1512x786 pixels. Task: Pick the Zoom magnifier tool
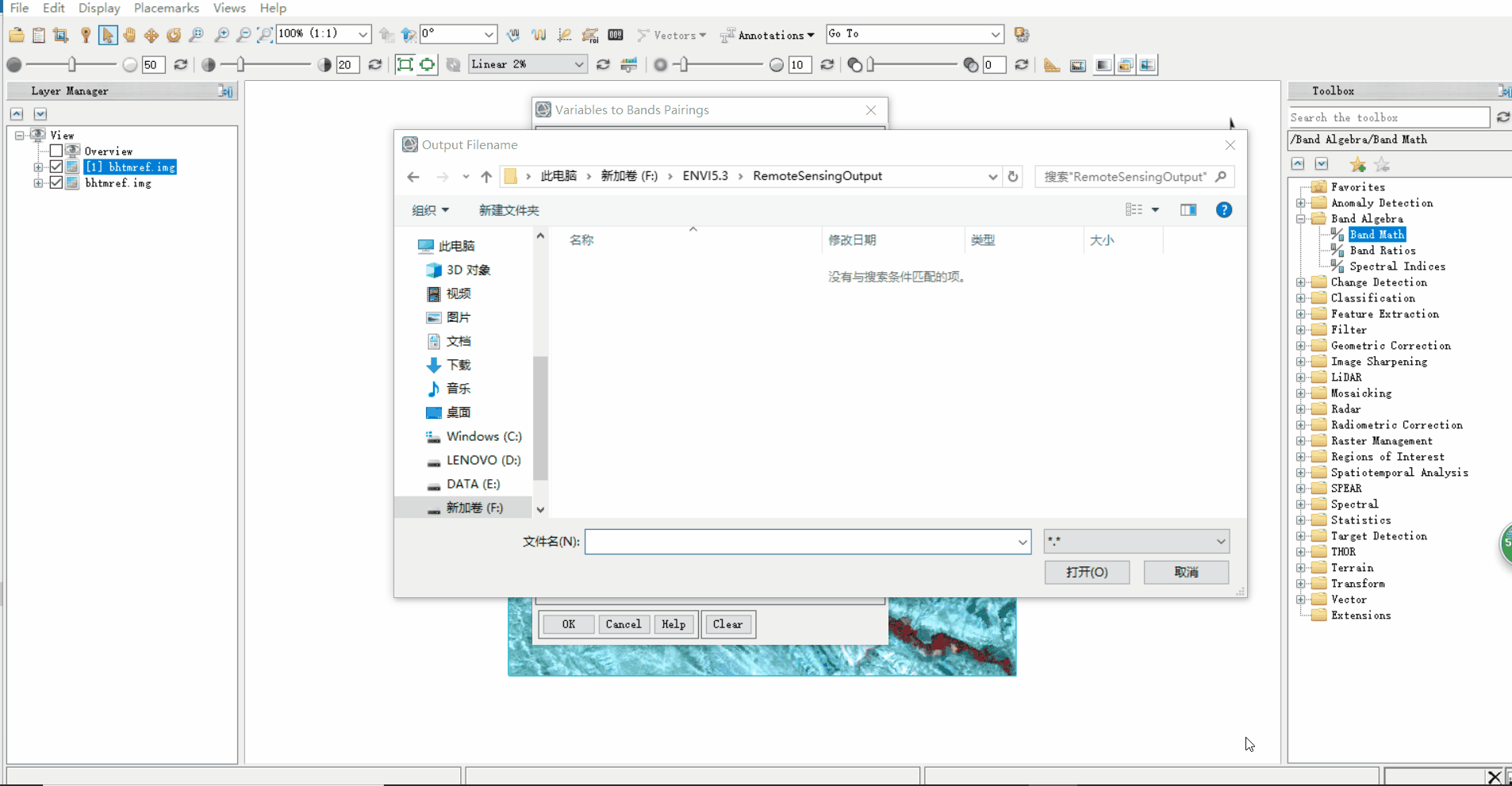(196, 35)
